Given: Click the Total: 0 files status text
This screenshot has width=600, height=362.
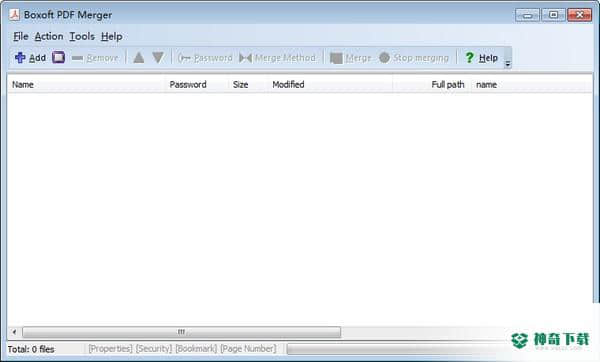Looking at the screenshot, I should point(31,349).
